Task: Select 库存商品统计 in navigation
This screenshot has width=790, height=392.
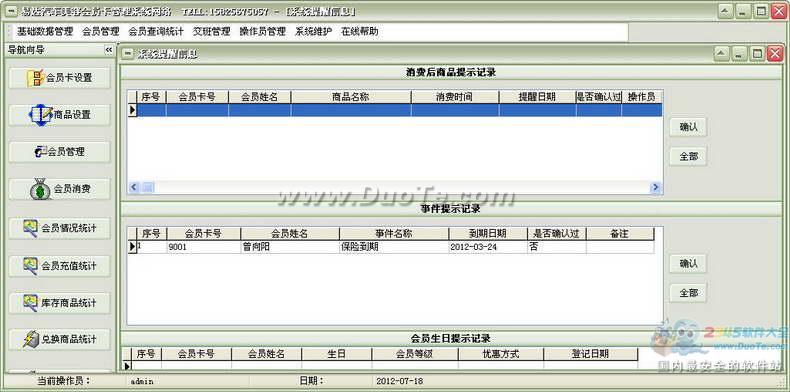Action: (x=59, y=303)
